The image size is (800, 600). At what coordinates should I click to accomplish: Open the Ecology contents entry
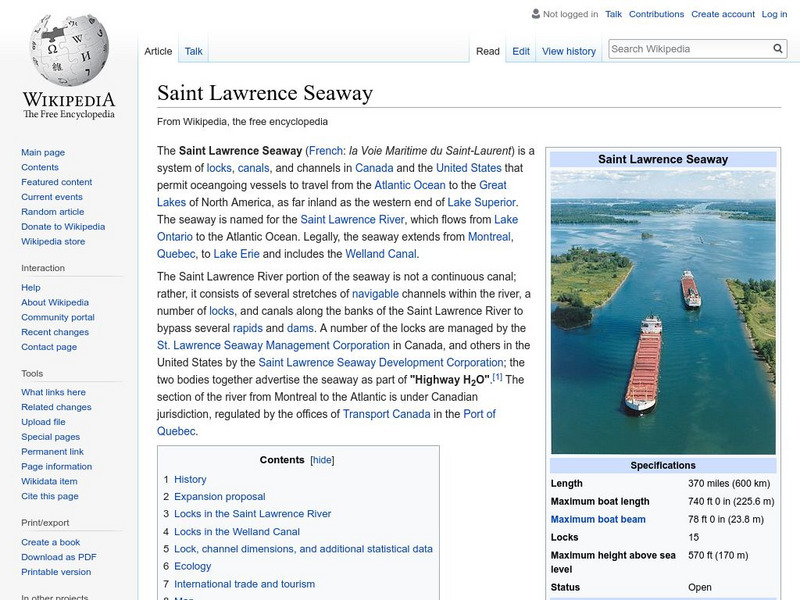(190, 566)
